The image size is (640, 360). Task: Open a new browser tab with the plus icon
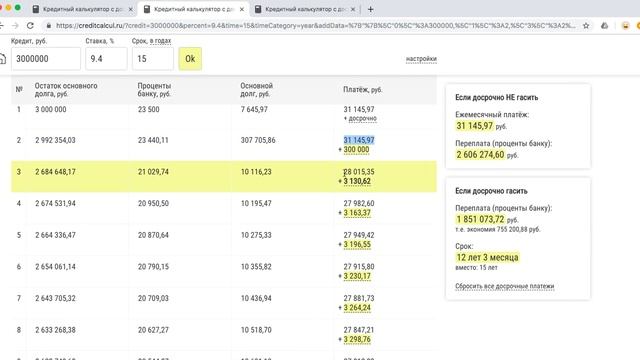370,9
